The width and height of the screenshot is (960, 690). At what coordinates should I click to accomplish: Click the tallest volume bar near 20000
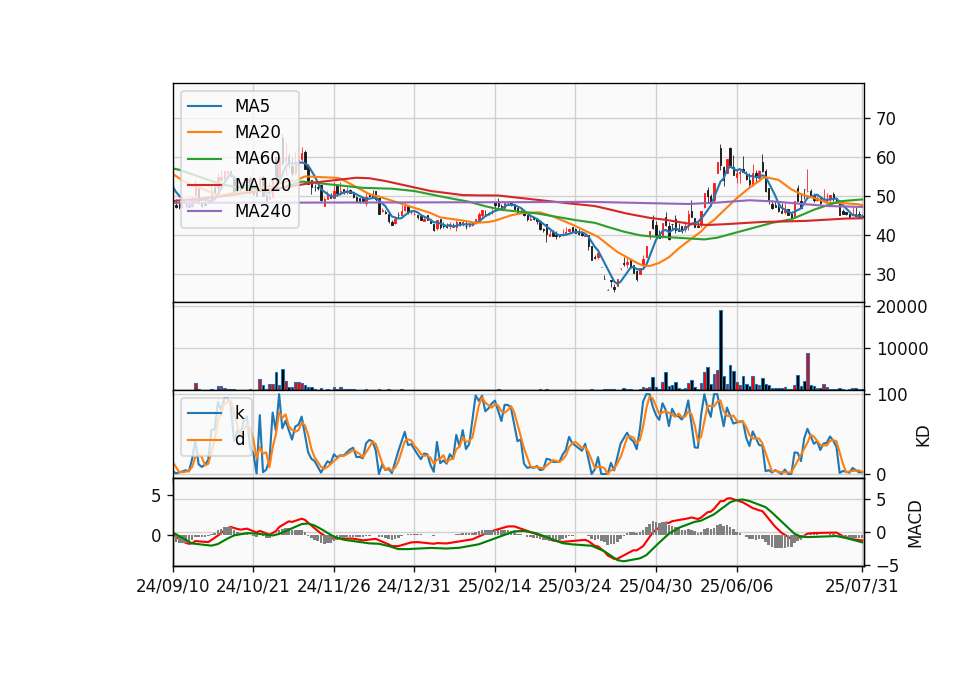(721, 350)
